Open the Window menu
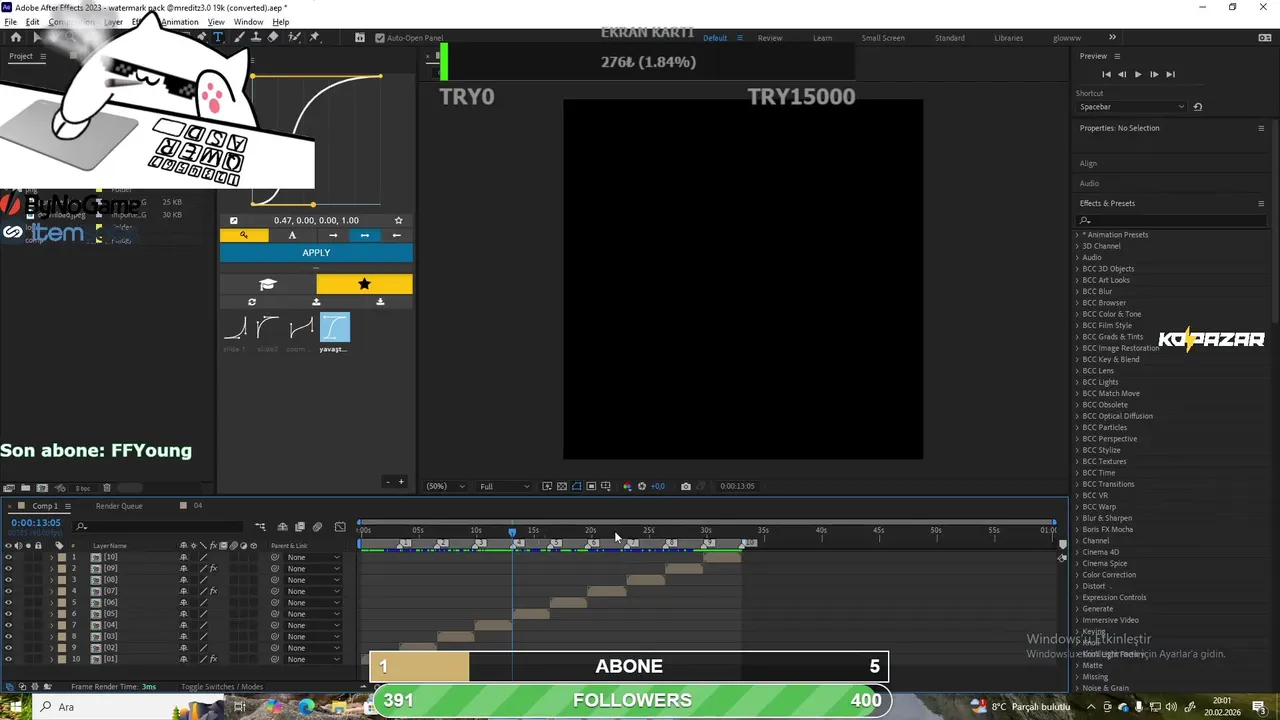 point(248,22)
